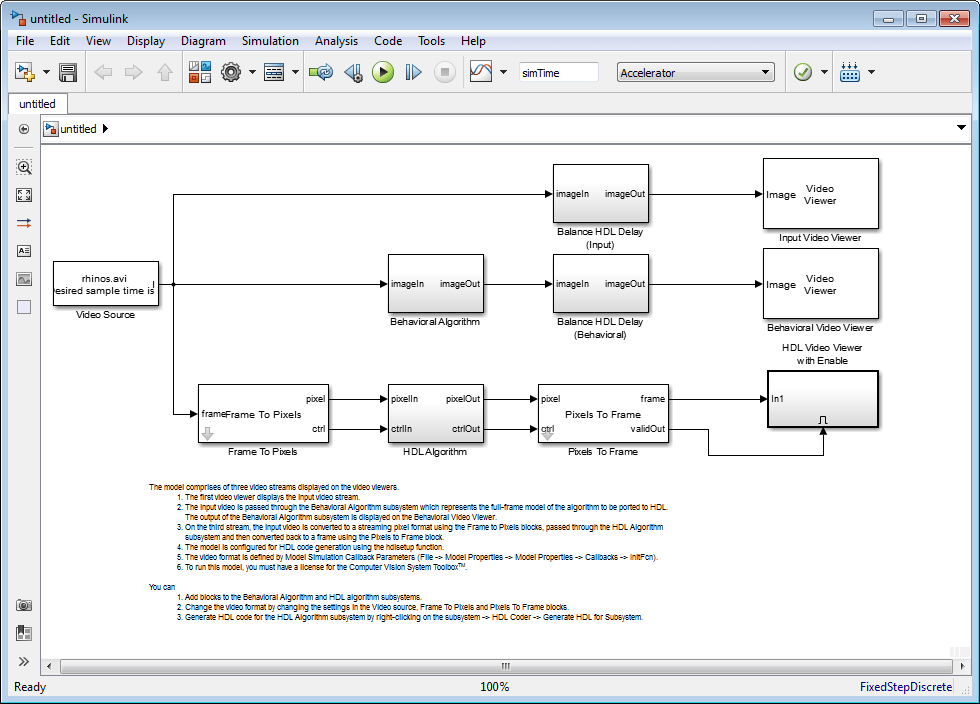The height and width of the screenshot is (704, 980).
Task: Open the Simulation menu
Action: point(270,41)
